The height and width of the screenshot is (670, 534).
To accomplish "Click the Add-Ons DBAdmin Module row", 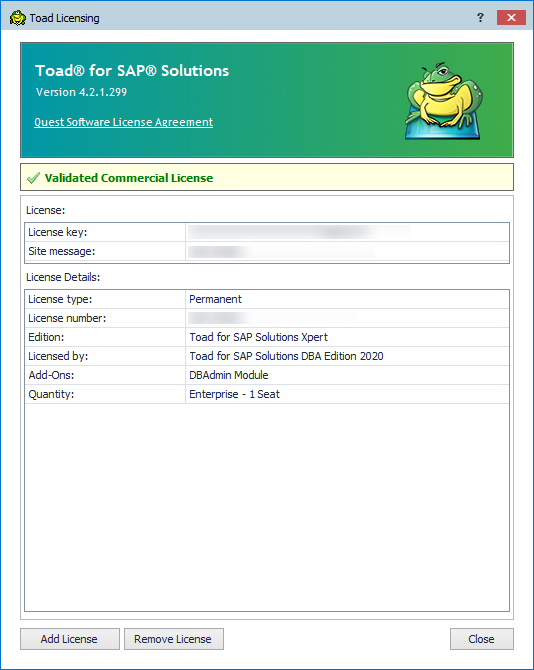I will click(x=267, y=375).
